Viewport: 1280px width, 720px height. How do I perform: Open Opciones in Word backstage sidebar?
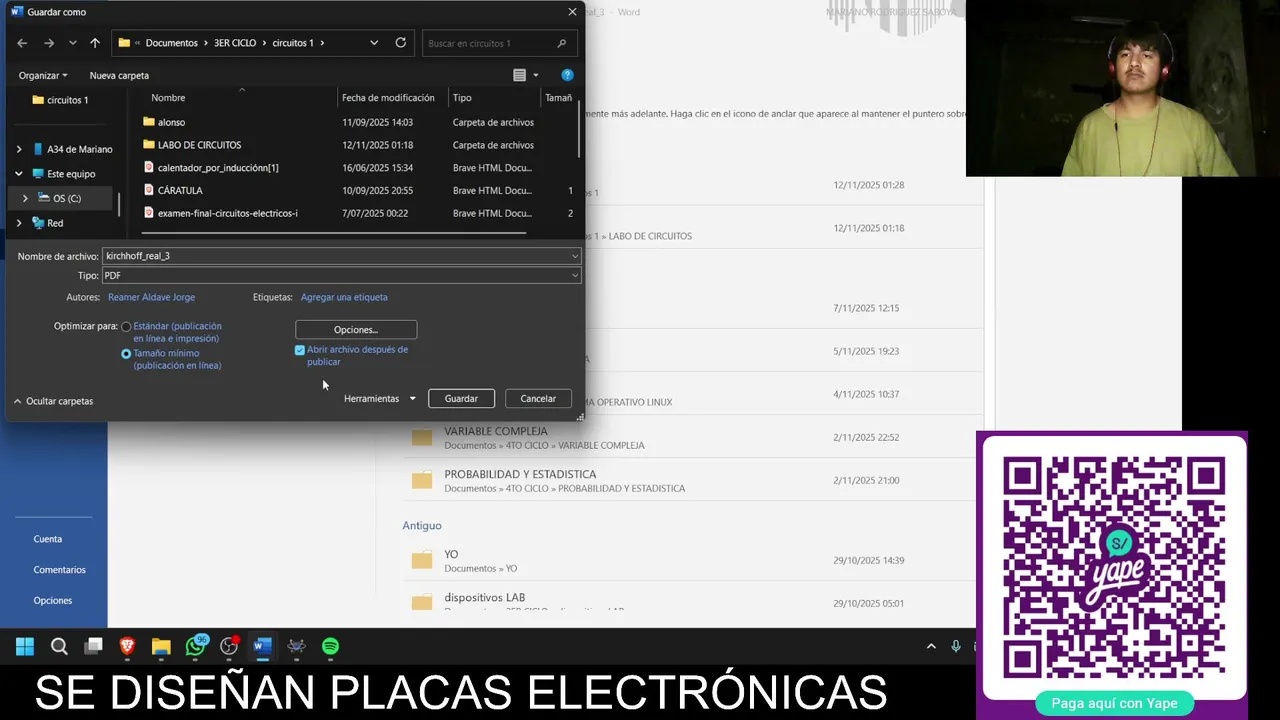click(53, 601)
